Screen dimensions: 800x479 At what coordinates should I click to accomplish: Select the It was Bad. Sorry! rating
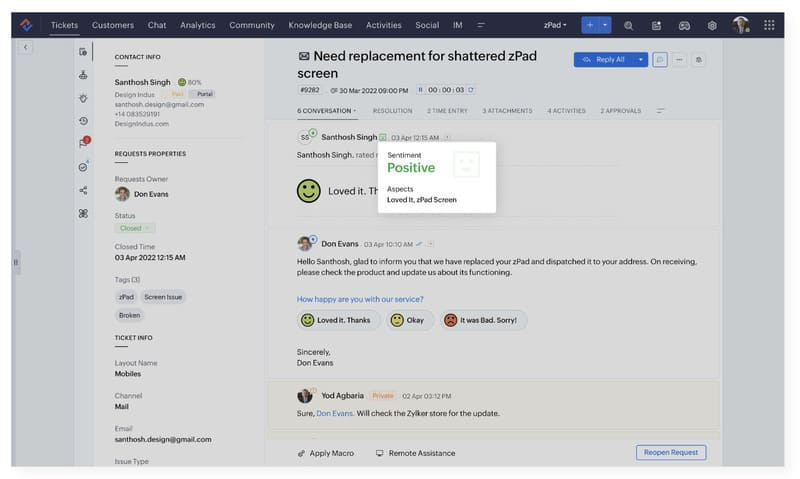[x=484, y=320]
